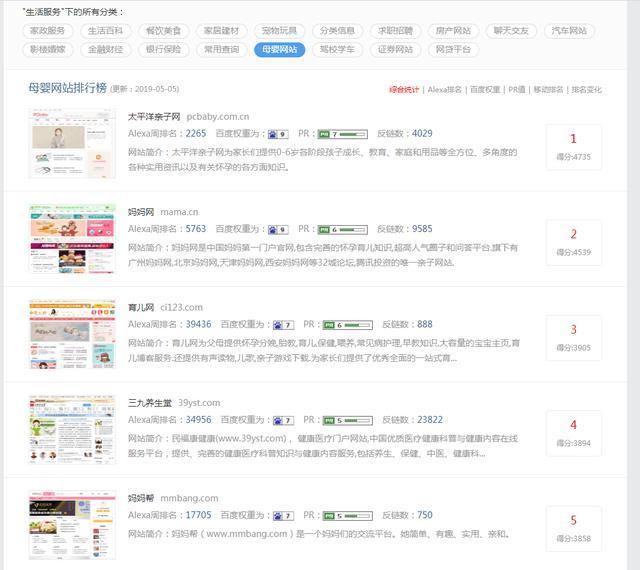This screenshot has height=570, width=640.
Task: Sort ranking by 排名变化
Action: [x=587, y=89]
